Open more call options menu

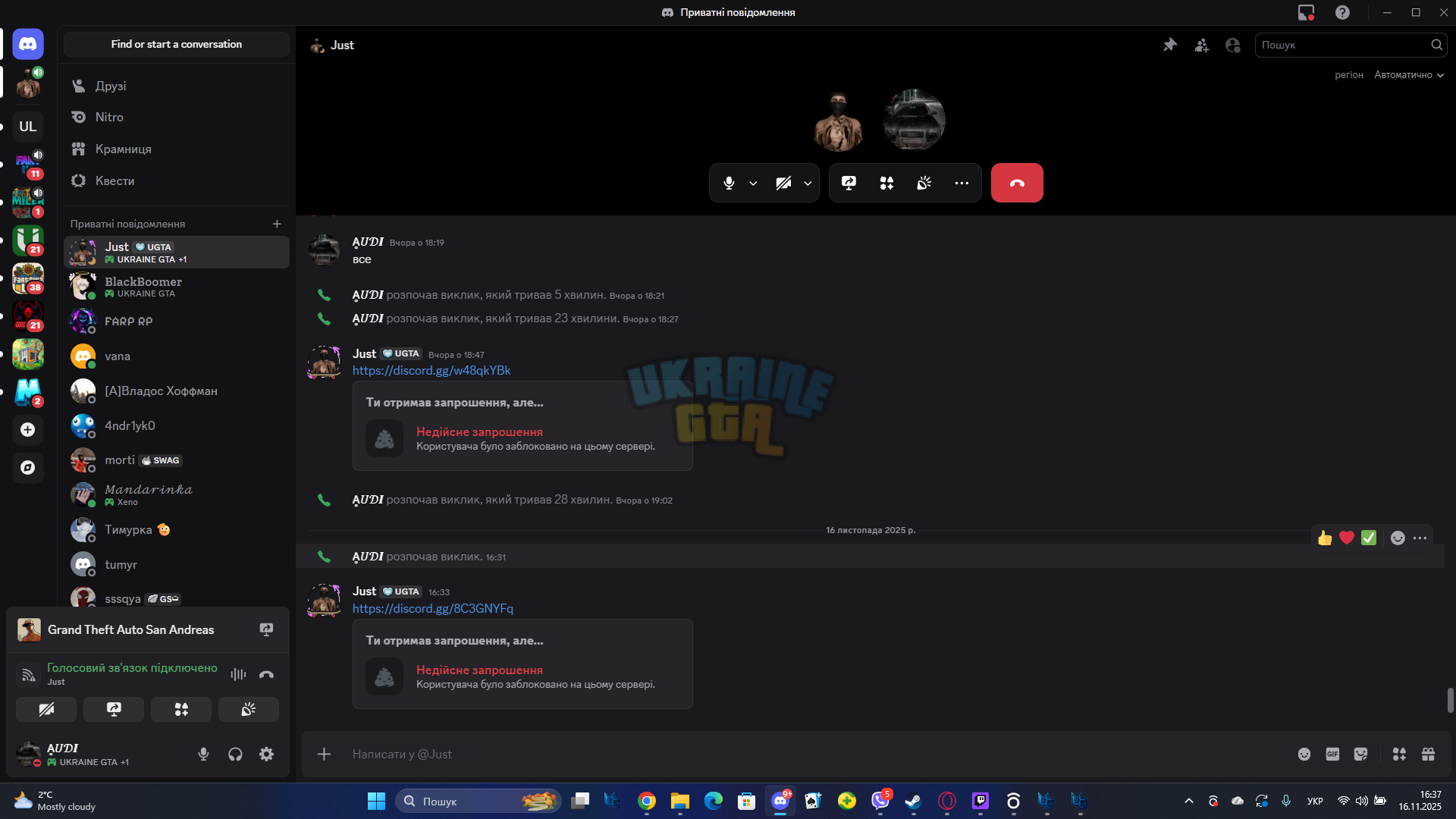962,183
